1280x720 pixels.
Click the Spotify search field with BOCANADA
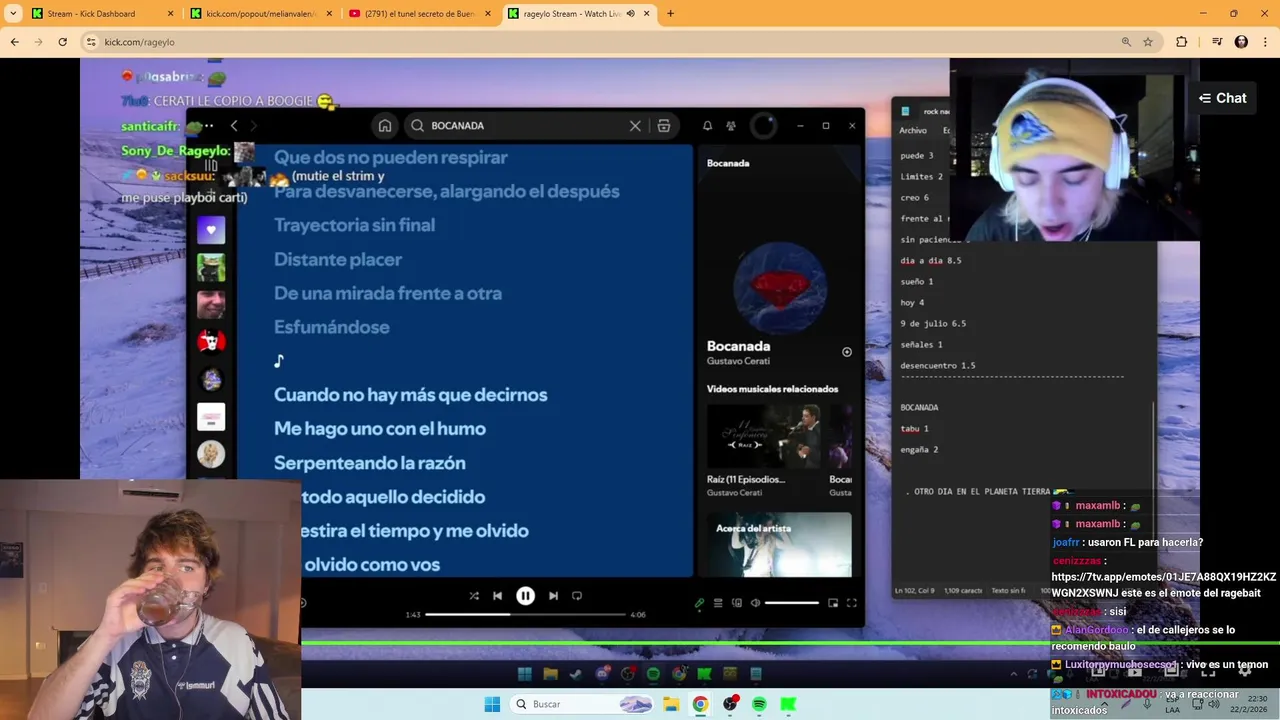[525, 125]
